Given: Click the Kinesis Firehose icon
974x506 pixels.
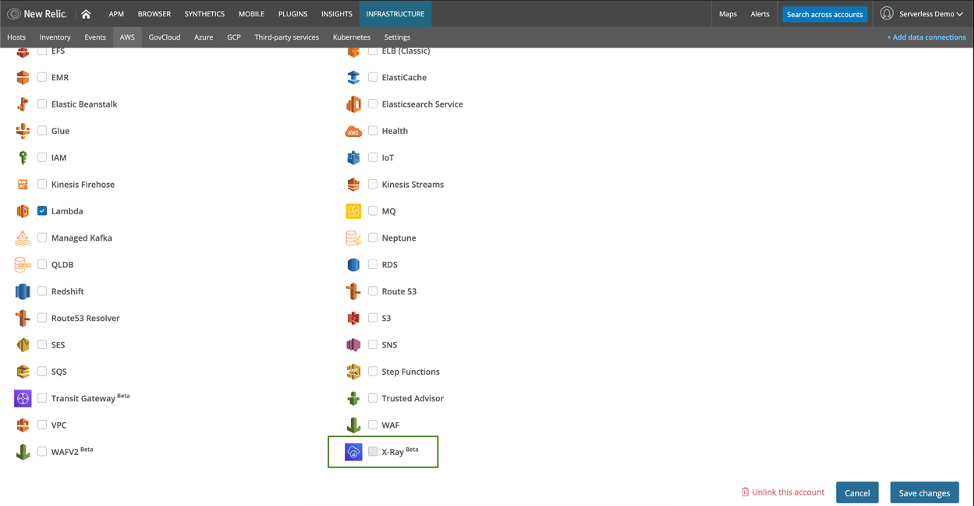Looking at the screenshot, I should 23,184.
